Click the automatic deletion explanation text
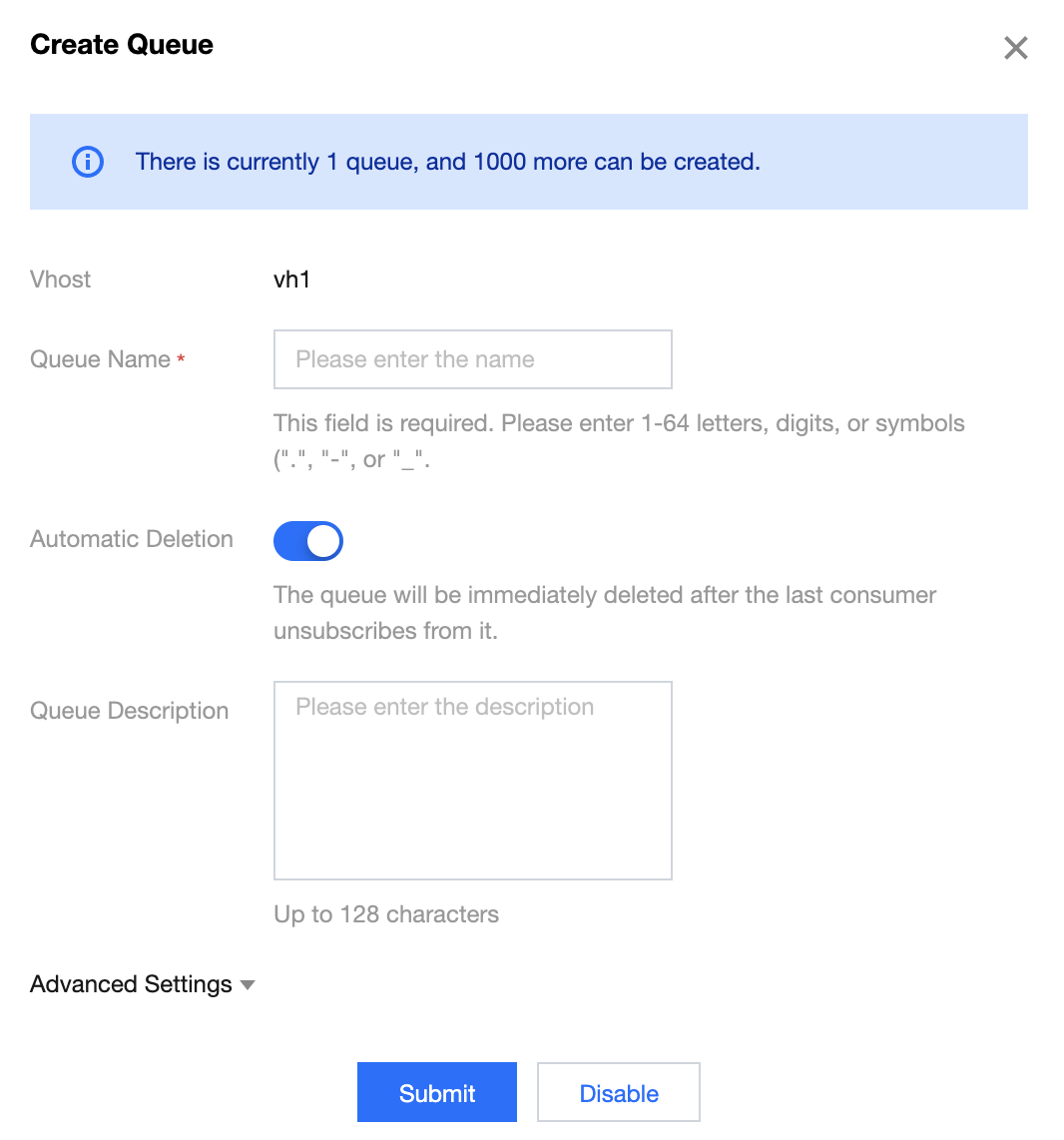This screenshot has width=1064, height=1140. click(605, 612)
